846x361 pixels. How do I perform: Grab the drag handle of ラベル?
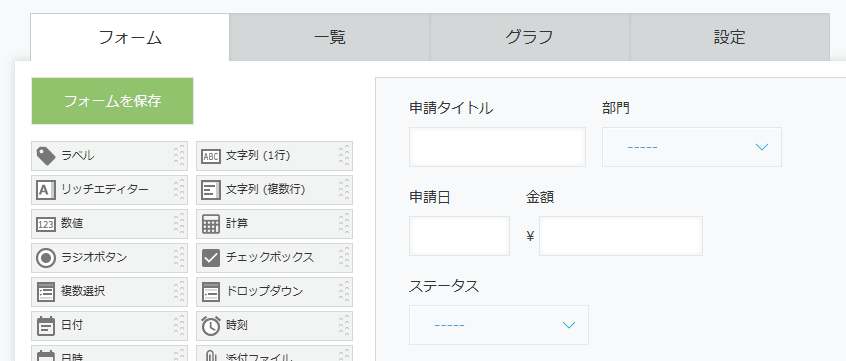(180, 156)
